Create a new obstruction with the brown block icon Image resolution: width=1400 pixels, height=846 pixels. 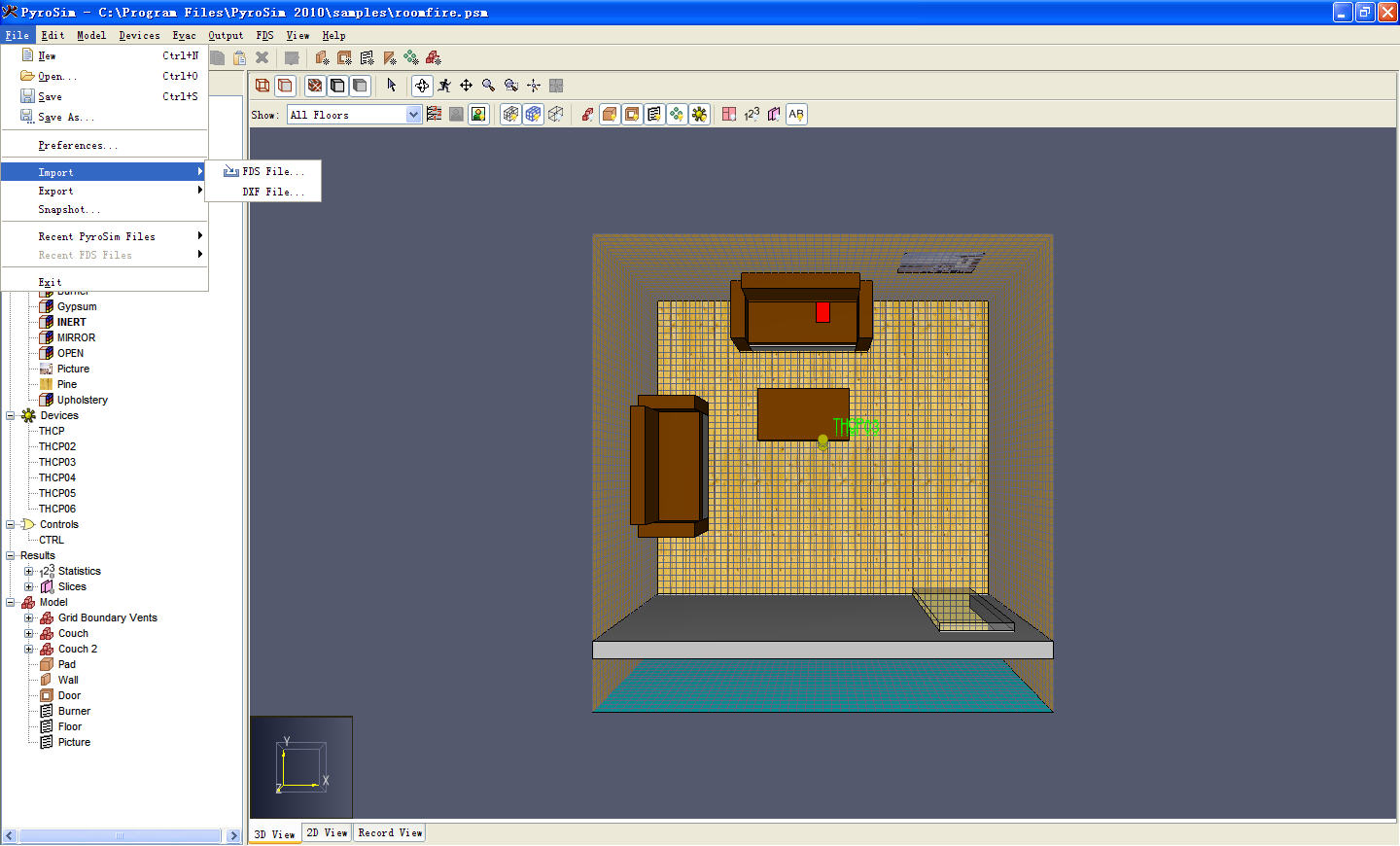323,58
